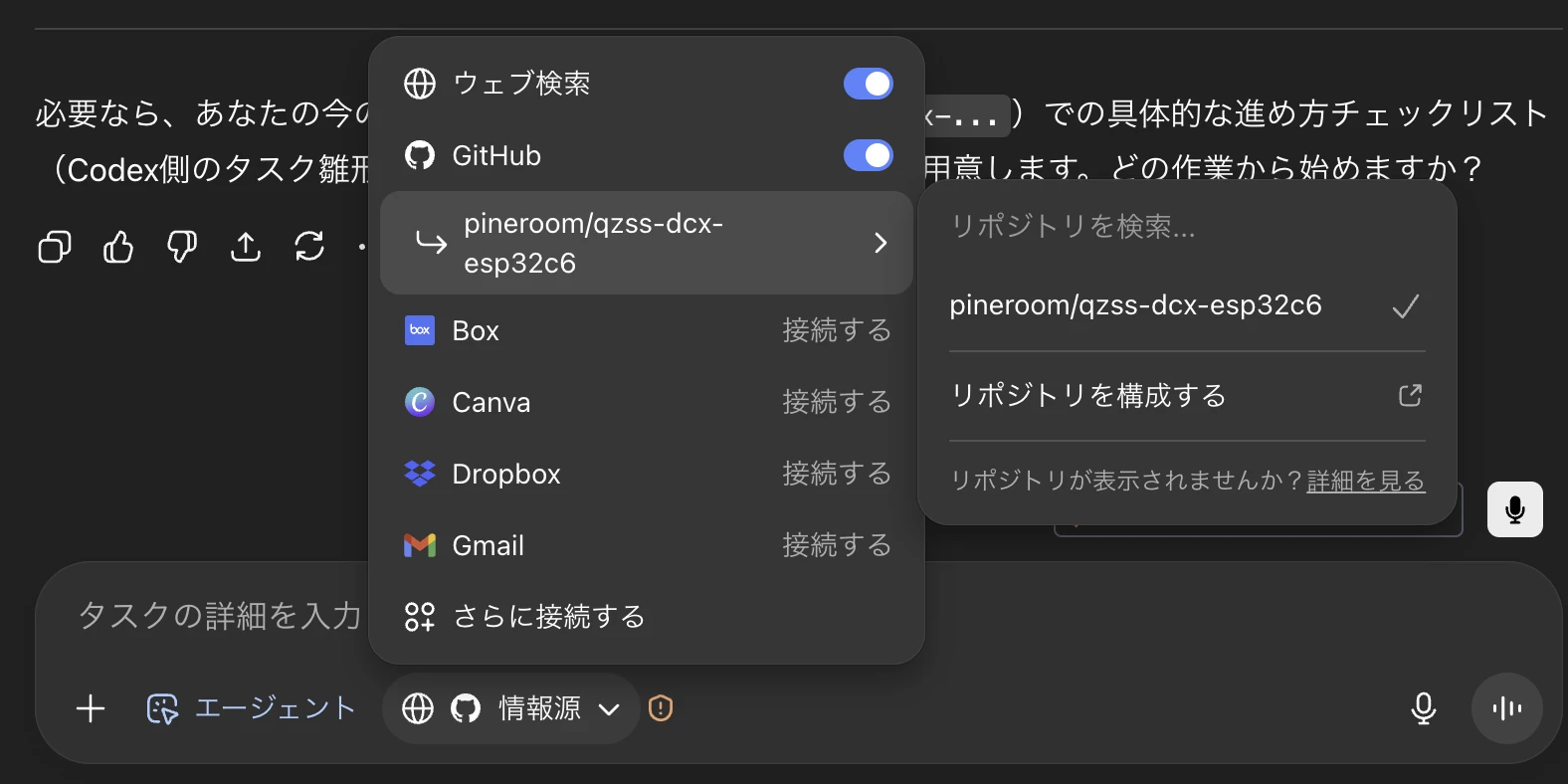Open さらに接続する menu item
The width and height of the screenshot is (1568, 784).
[x=548, y=617]
